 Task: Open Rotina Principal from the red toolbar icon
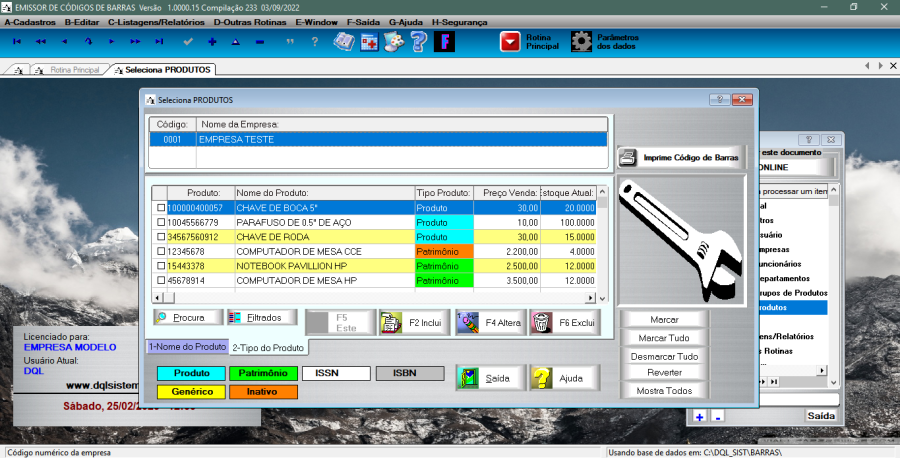coord(511,41)
